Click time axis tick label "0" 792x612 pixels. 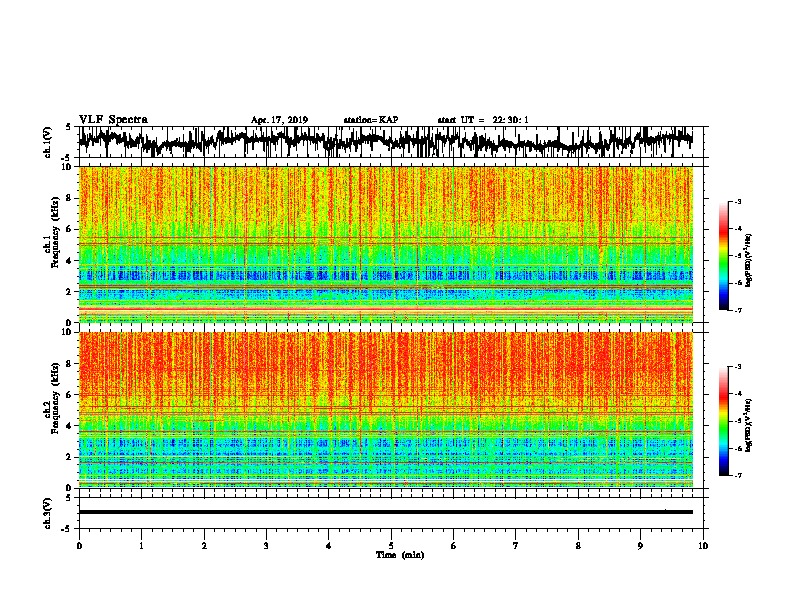(x=79, y=546)
